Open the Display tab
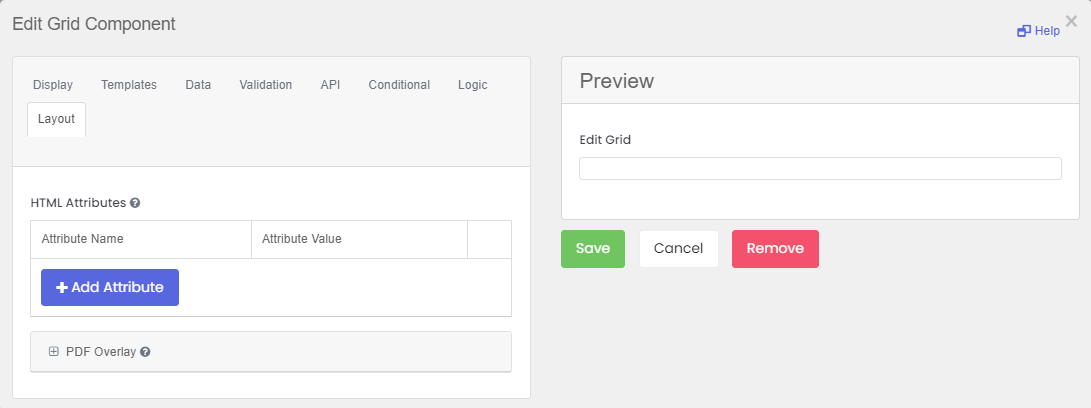 click(53, 85)
